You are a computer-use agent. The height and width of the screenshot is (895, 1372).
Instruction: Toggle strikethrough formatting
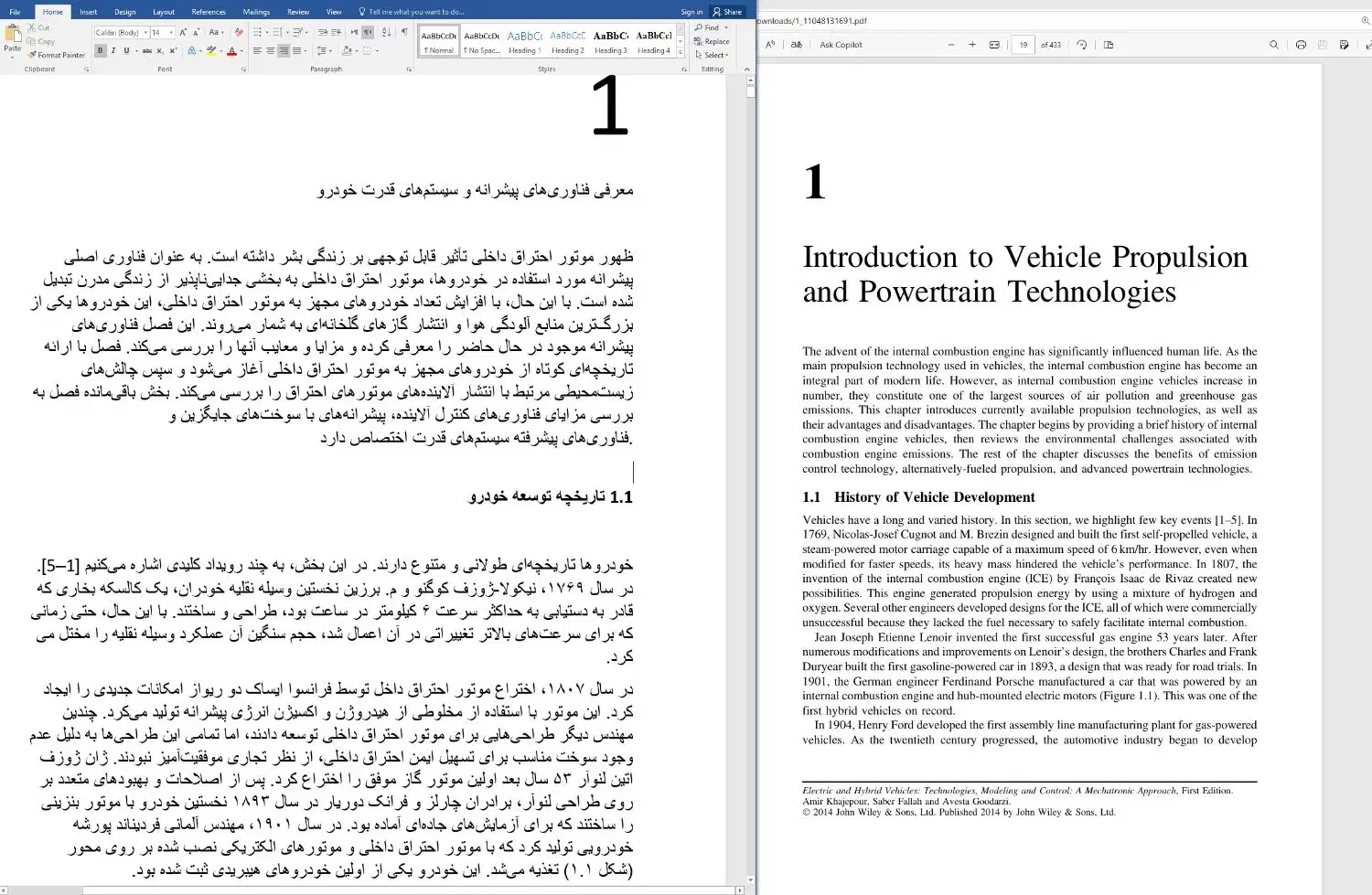tap(147, 51)
